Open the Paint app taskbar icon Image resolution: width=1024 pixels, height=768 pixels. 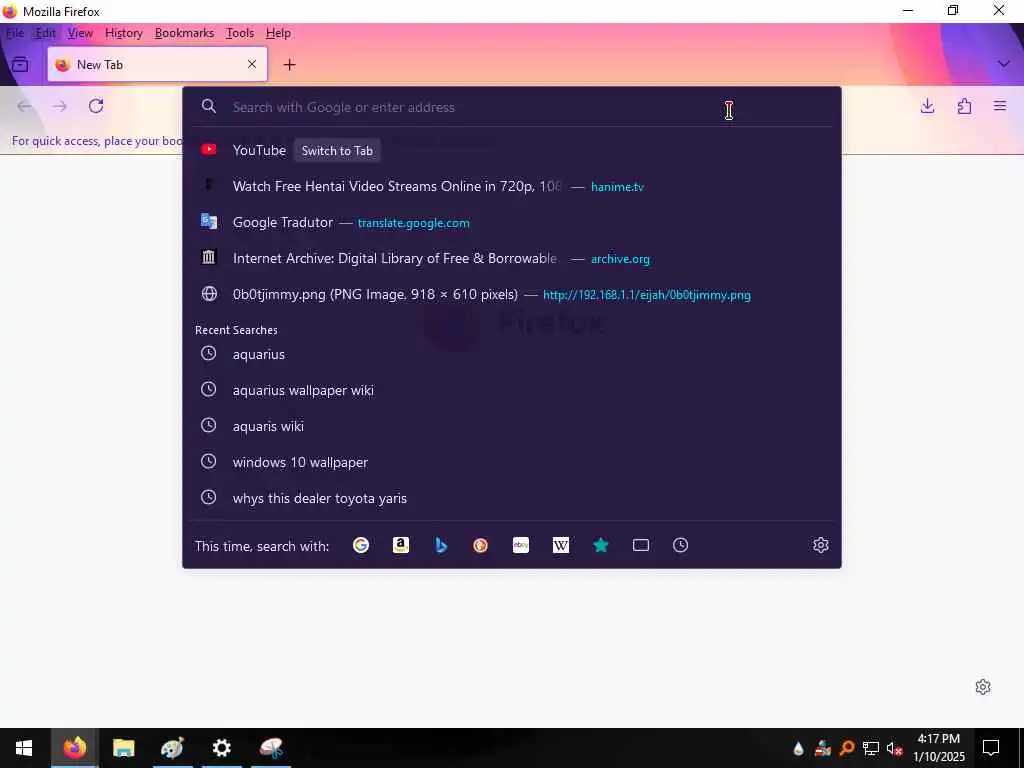[172, 748]
